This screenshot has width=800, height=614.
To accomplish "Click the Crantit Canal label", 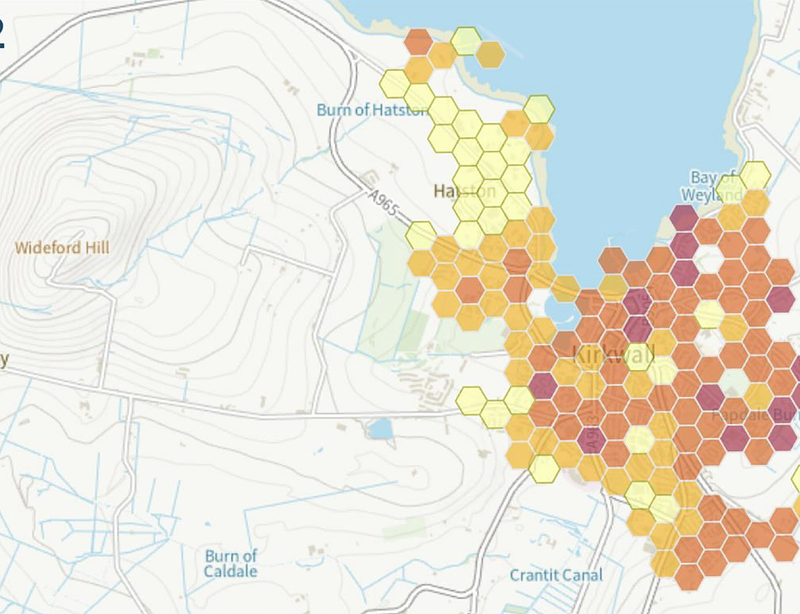I will click(x=555, y=573).
